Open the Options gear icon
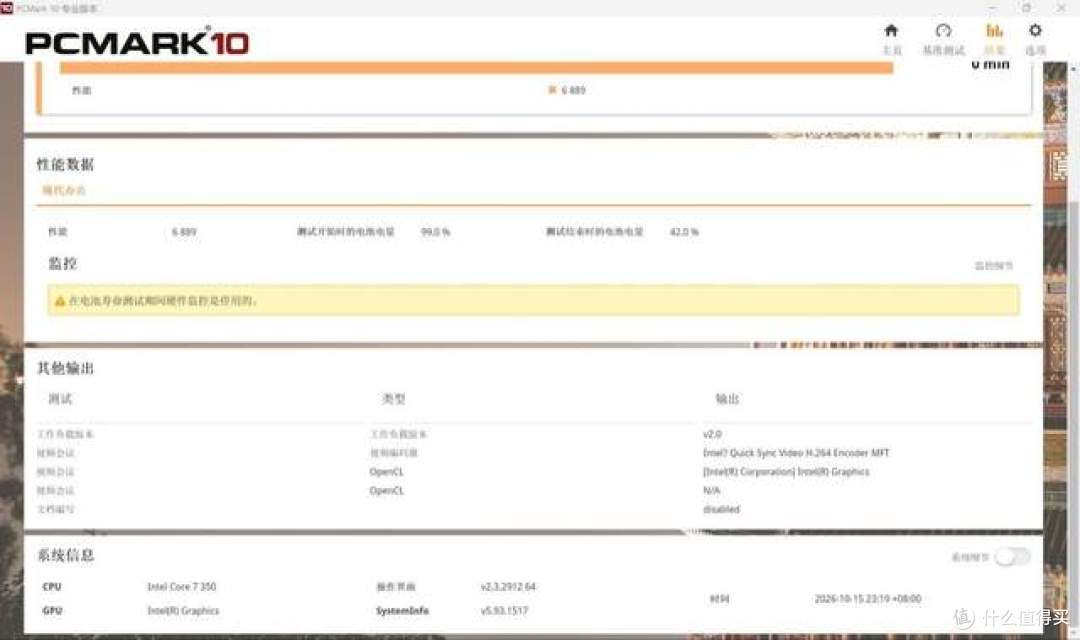 [1035, 31]
